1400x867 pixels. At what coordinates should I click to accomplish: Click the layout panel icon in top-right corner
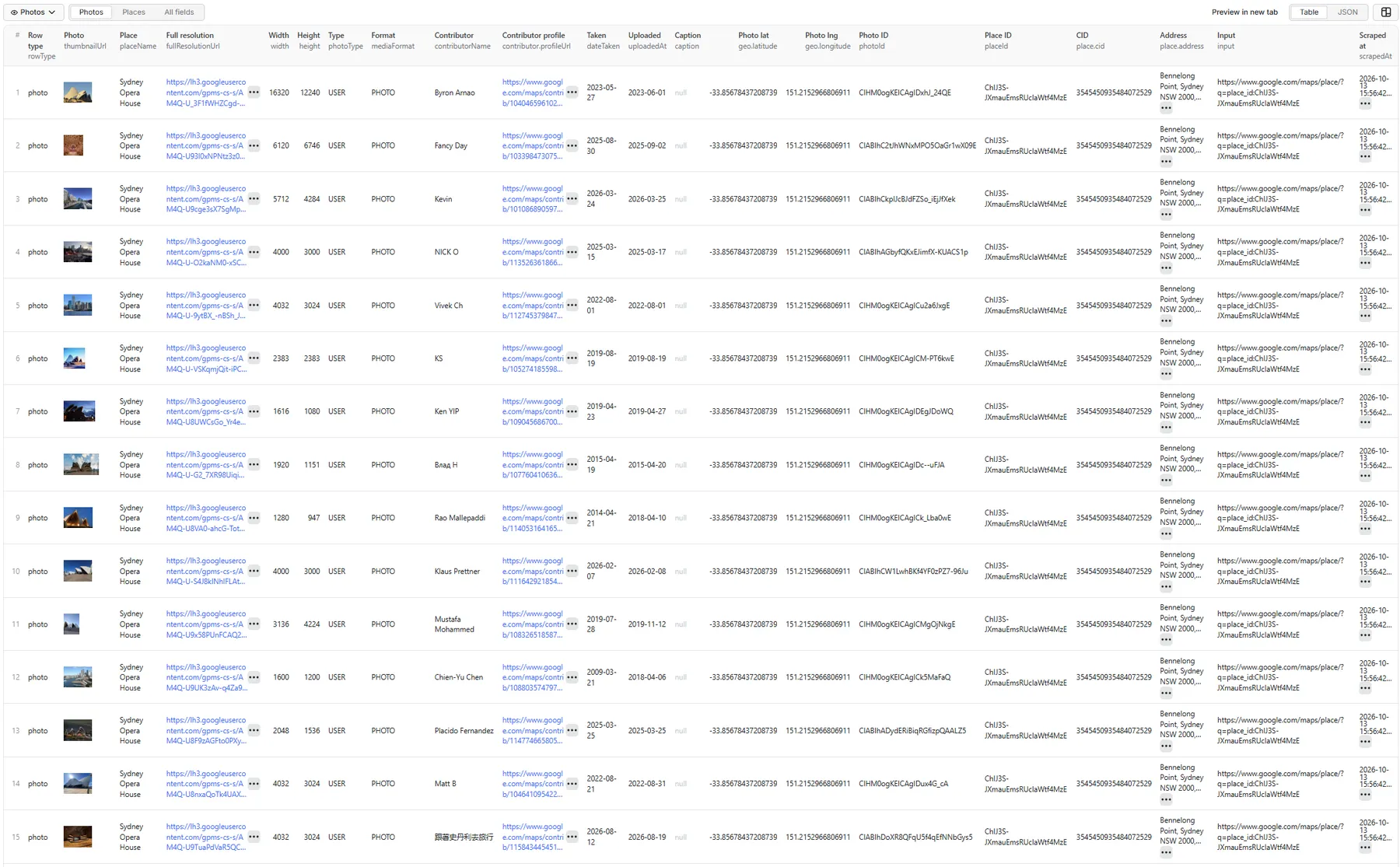pyautogui.click(x=1386, y=12)
